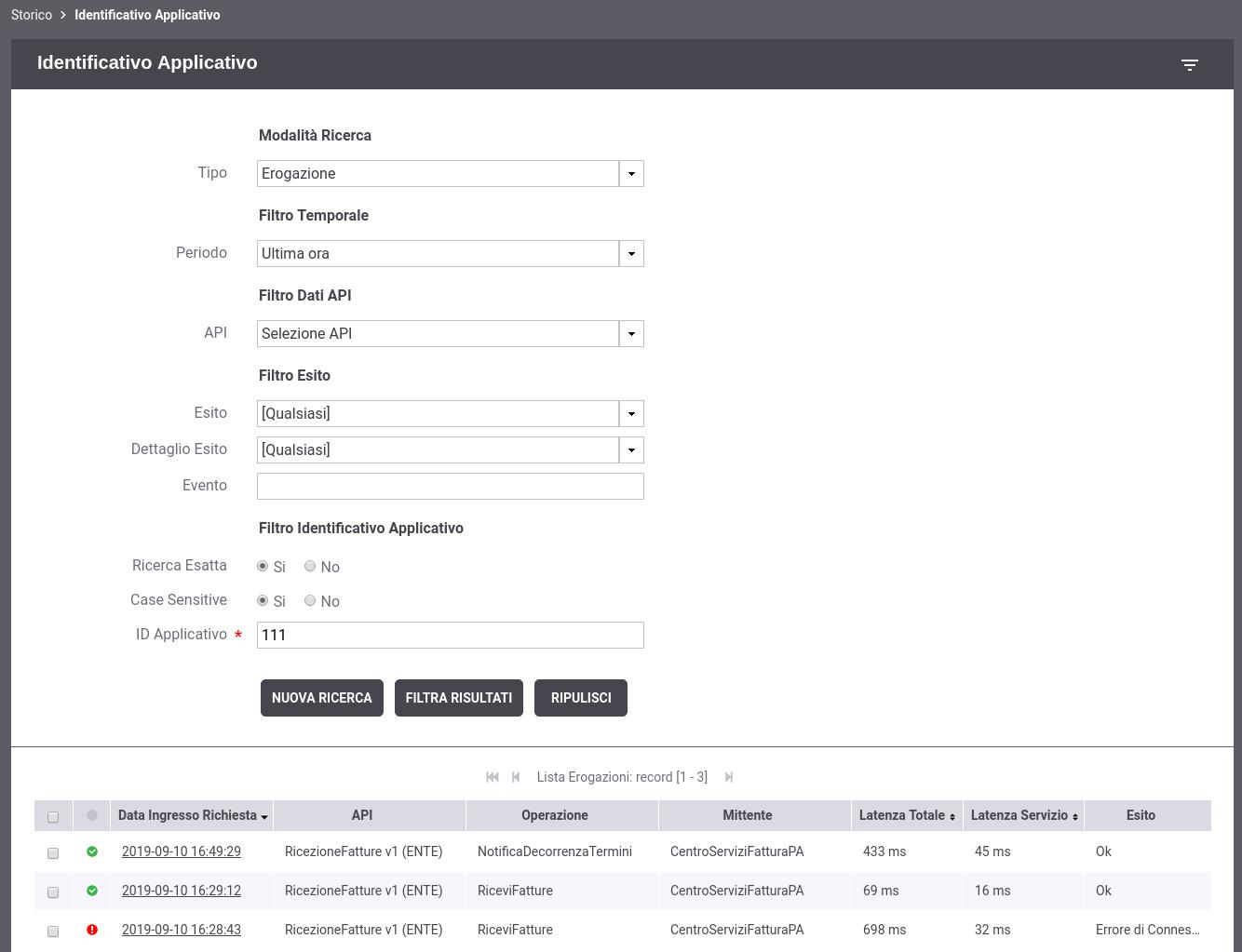1242x952 pixels.
Task: Click the RIPULISCI button
Action: point(581,698)
